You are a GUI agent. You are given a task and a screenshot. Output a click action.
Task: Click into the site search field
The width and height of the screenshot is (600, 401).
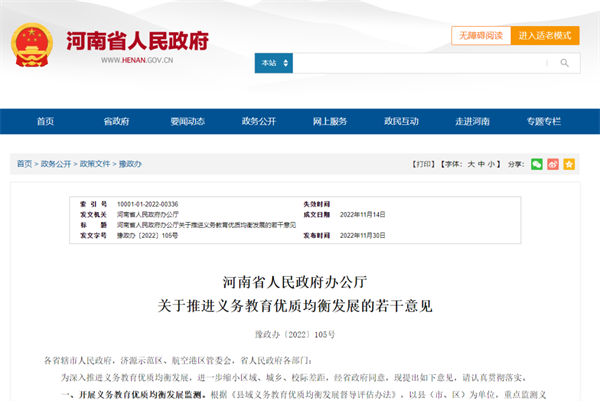[x=420, y=63]
